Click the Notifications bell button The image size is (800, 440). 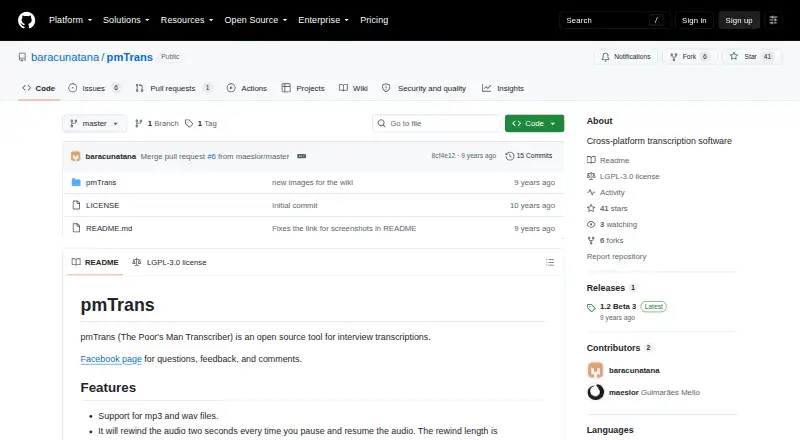click(626, 57)
